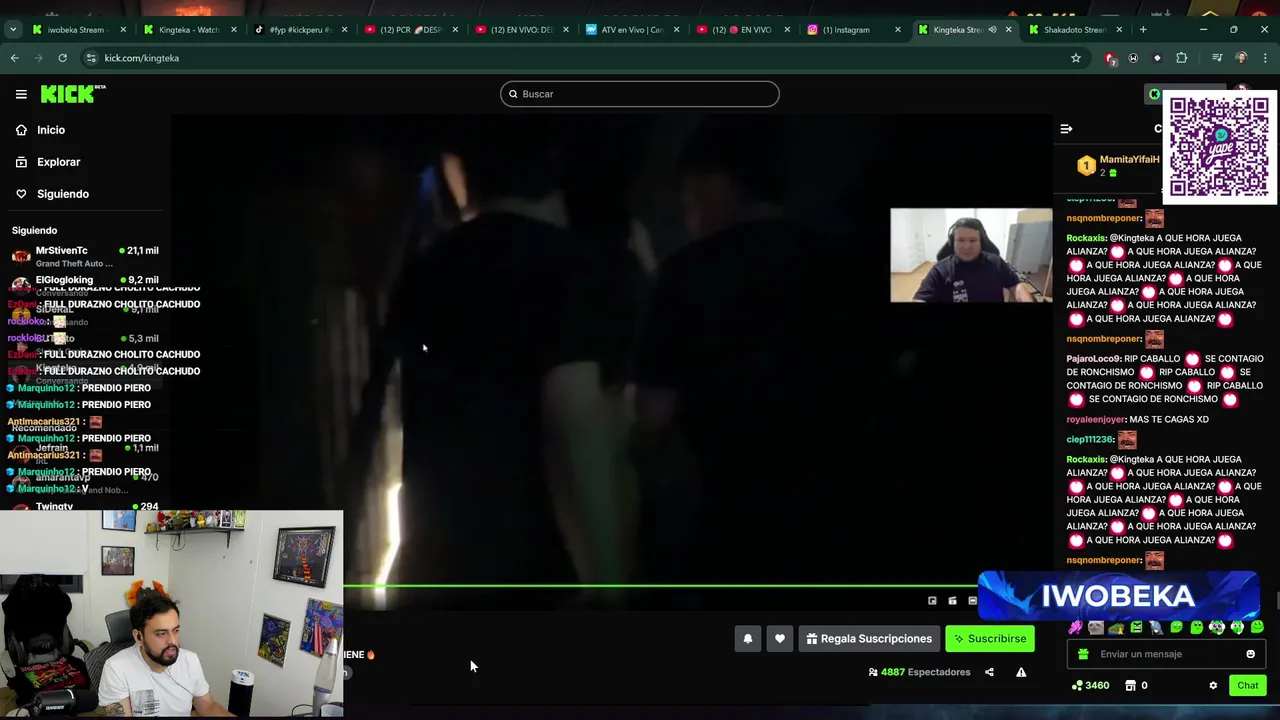Image resolution: width=1280 pixels, height=720 pixels.
Task: Pick the pink dancing emote
Action: pos(1075,628)
